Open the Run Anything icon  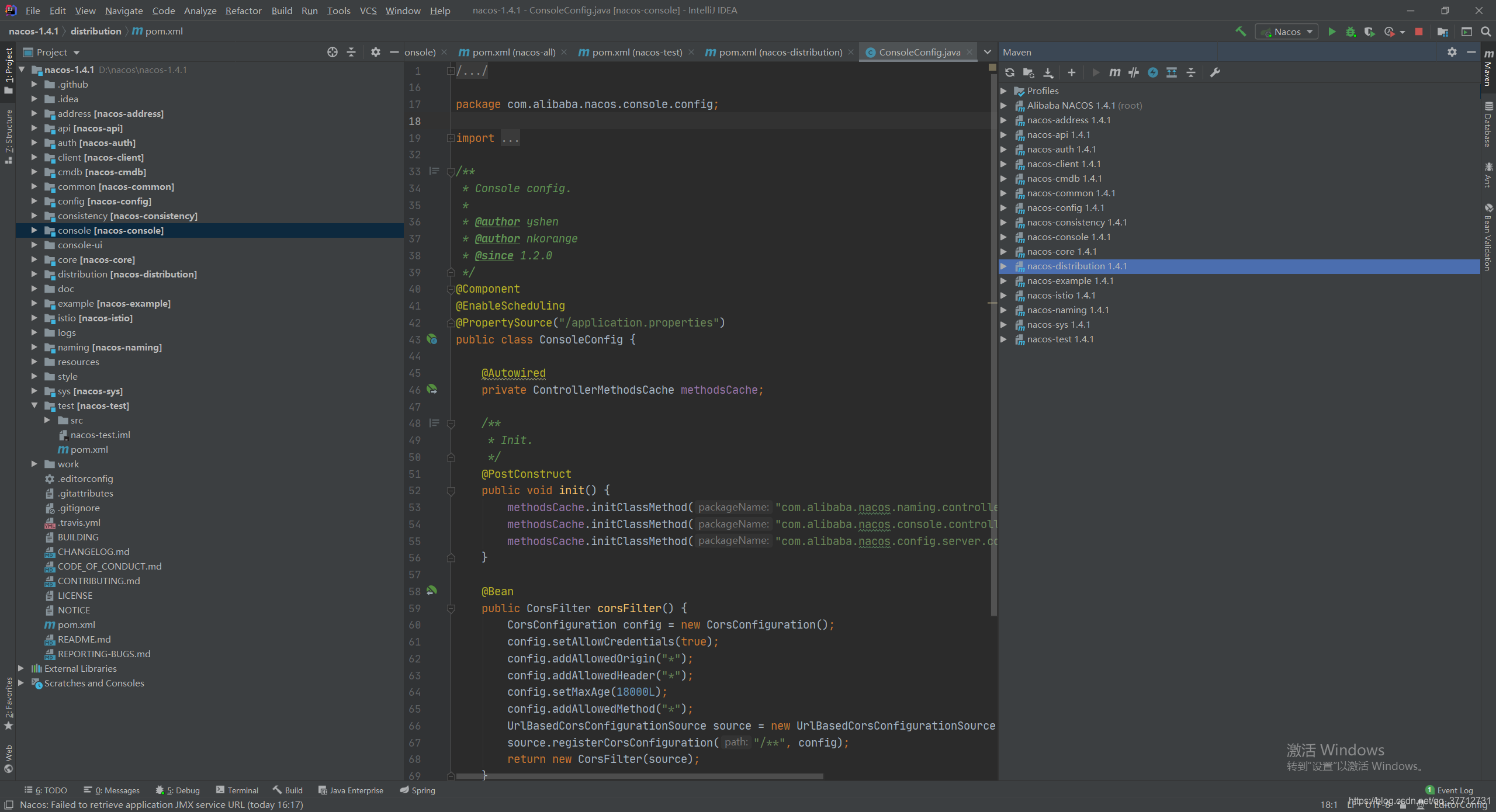tap(1467, 32)
